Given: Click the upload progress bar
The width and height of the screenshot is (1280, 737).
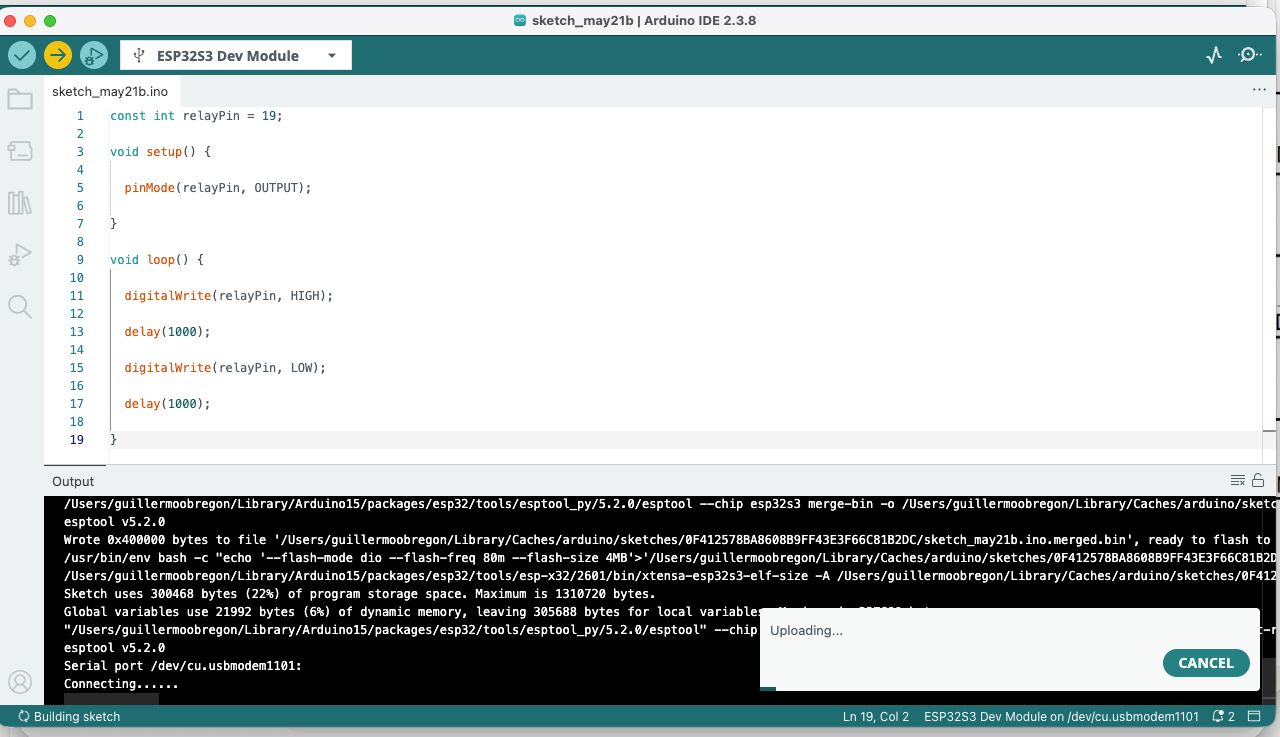Looking at the screenshot, I should (1010, 688).
